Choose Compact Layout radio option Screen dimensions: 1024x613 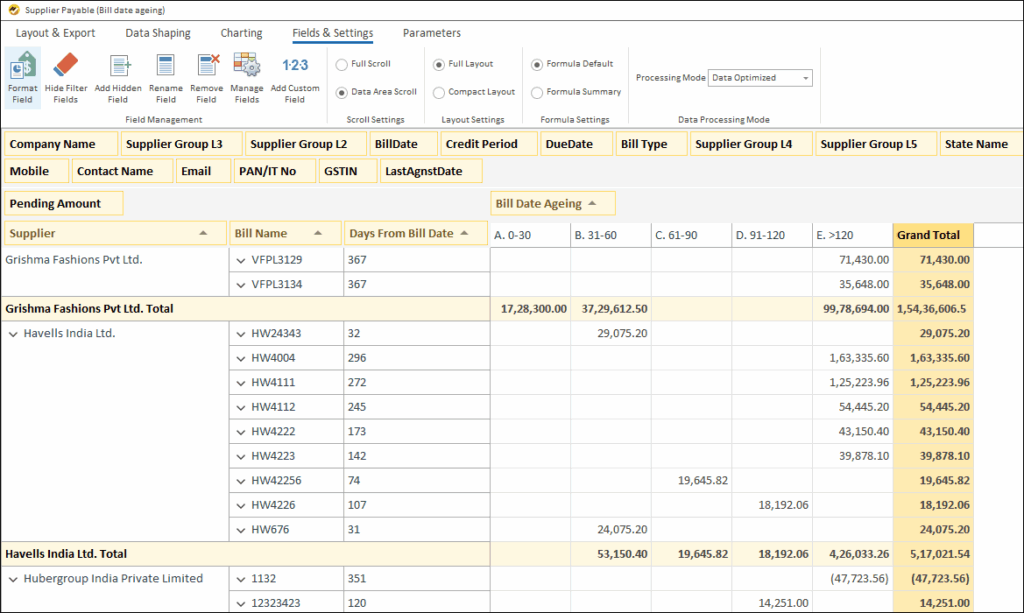tap(439, 93)
